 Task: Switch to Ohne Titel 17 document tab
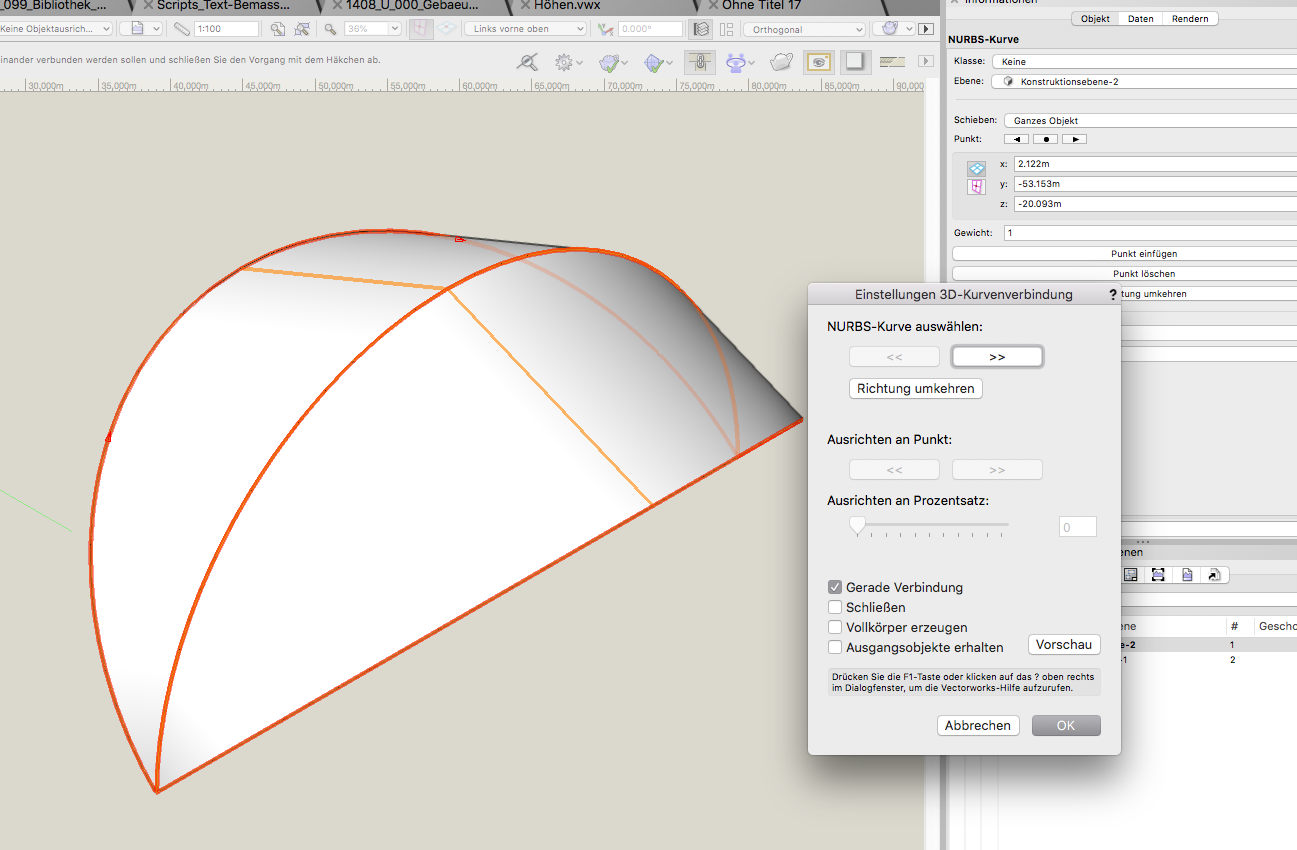[x=762, y=5]
